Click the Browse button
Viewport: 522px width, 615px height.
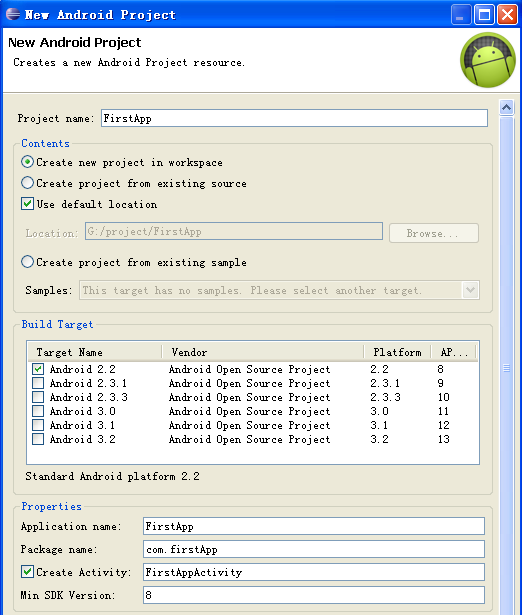(x=434, y=233)
